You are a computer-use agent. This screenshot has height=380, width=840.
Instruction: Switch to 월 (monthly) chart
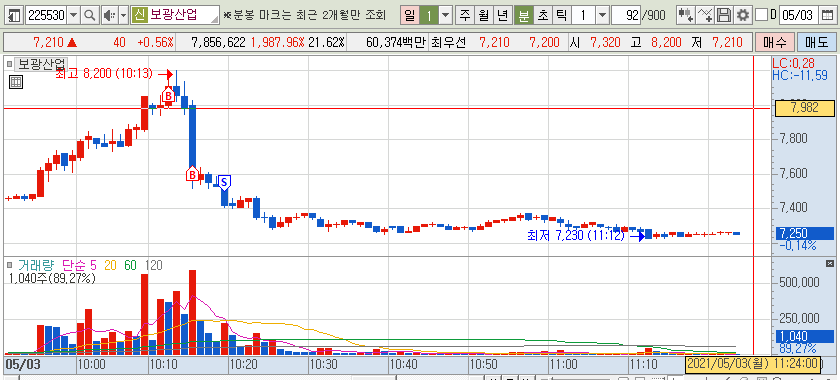[483, 16]
